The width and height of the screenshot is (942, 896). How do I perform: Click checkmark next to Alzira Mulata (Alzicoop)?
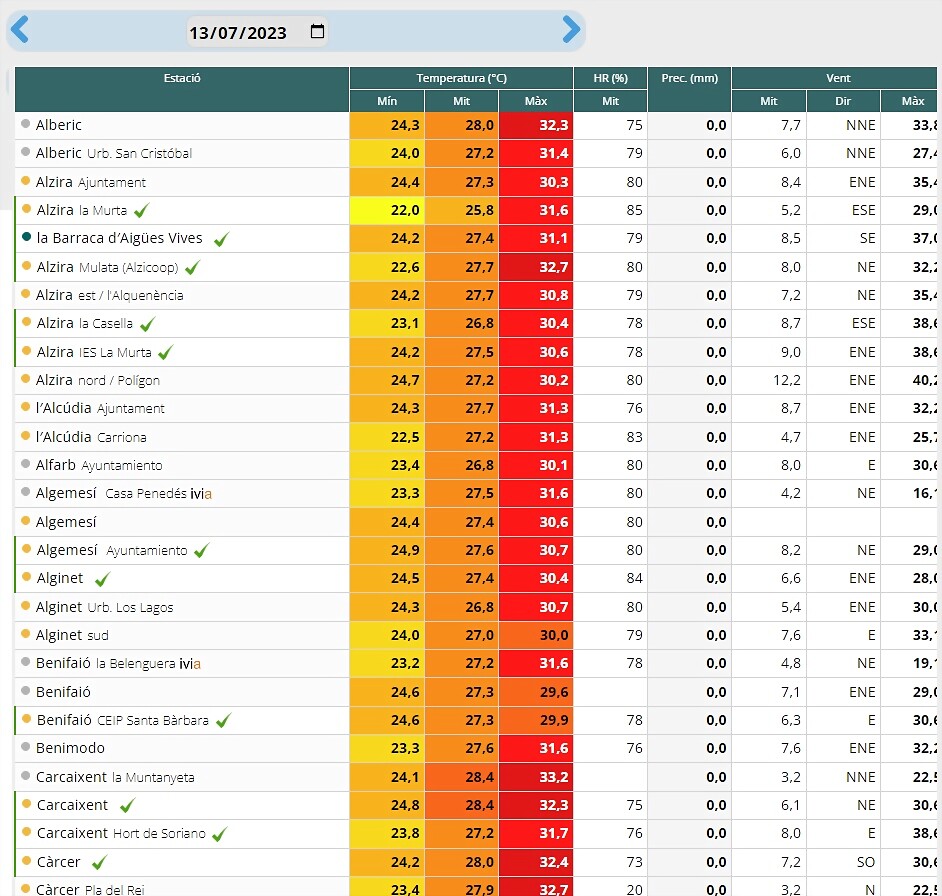point(192,267)
